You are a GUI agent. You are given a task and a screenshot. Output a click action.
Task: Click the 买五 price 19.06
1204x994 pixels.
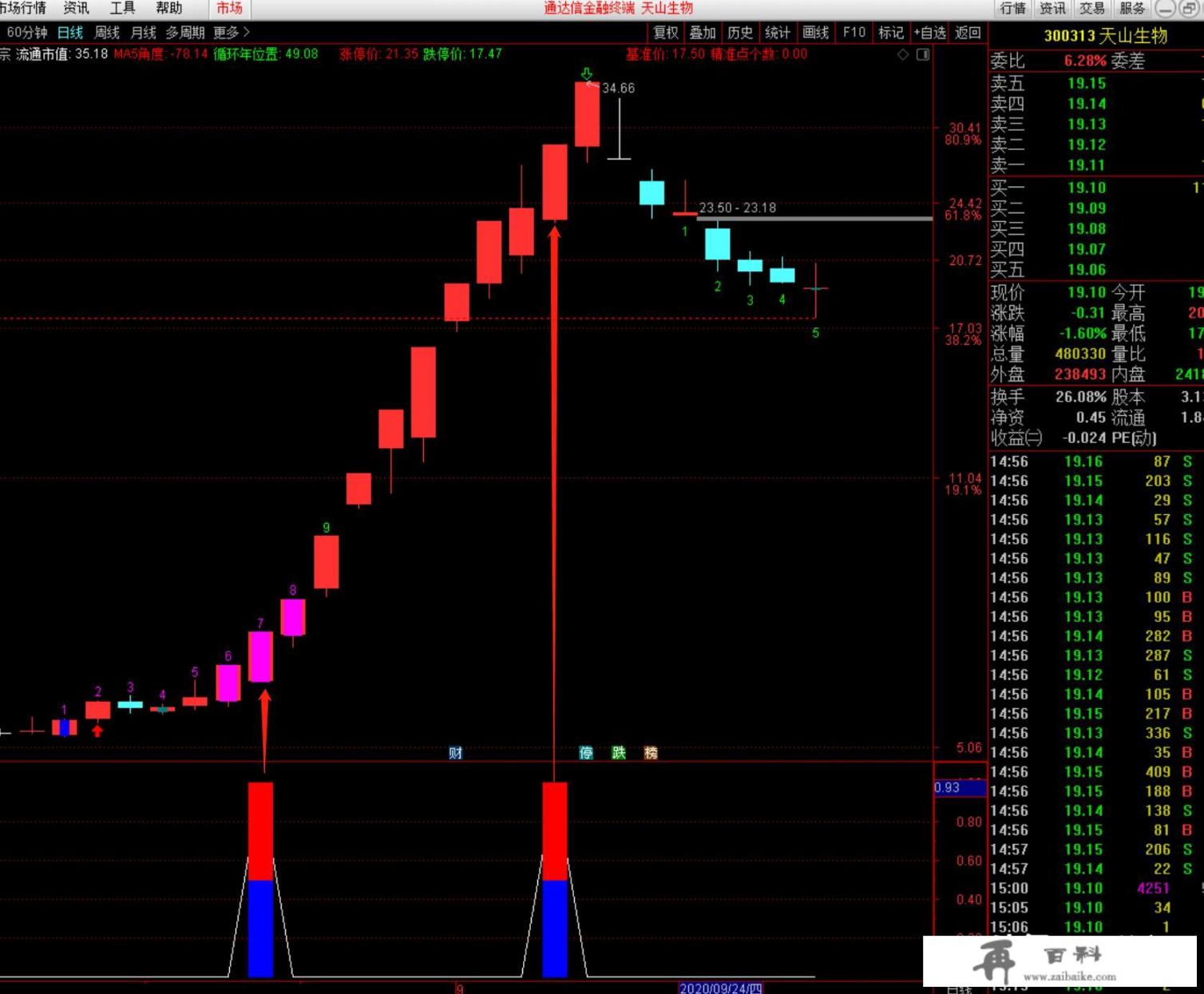pos(1087,270)
